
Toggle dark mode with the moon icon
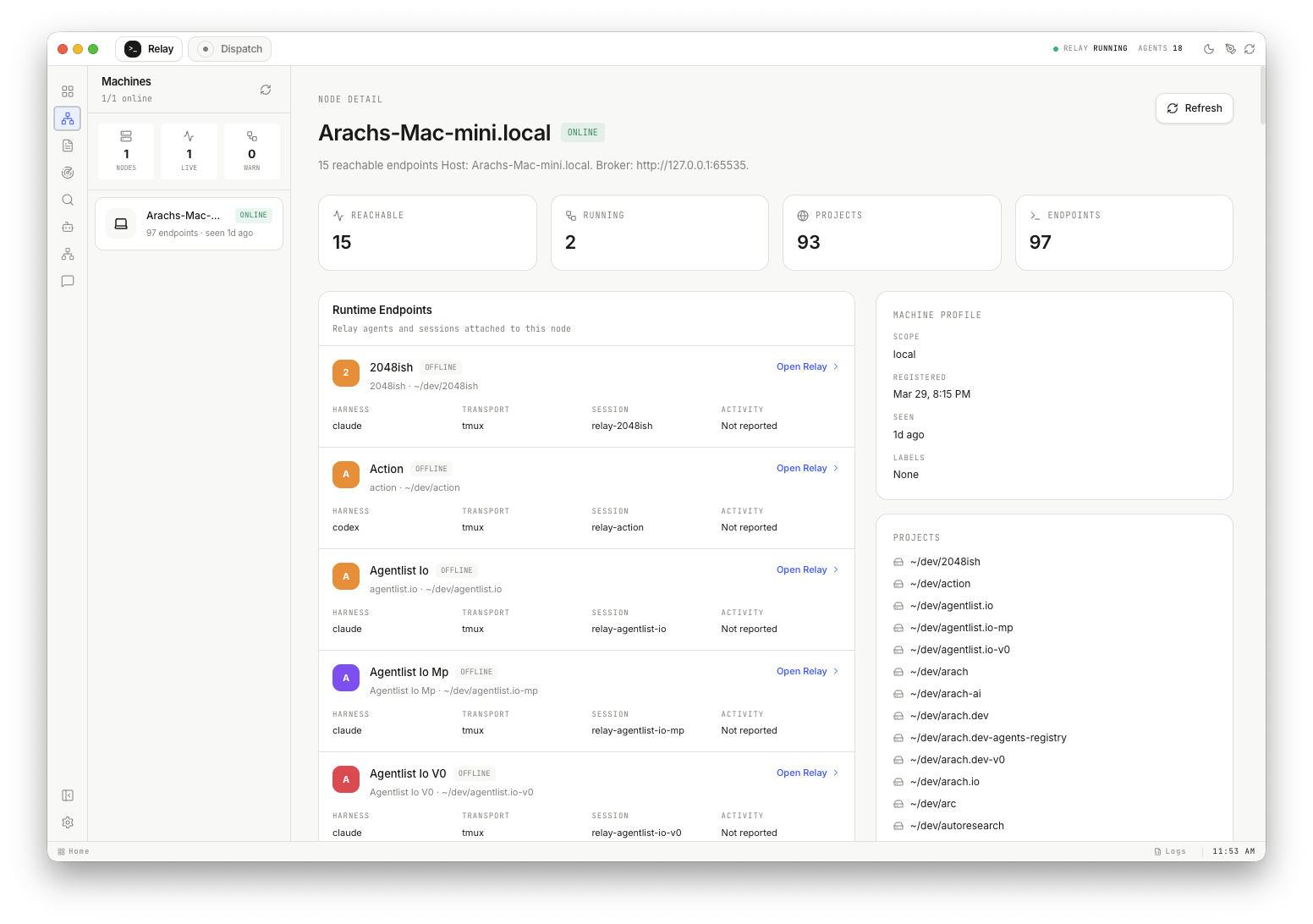pyautogui.click(x=1209, y=49)
